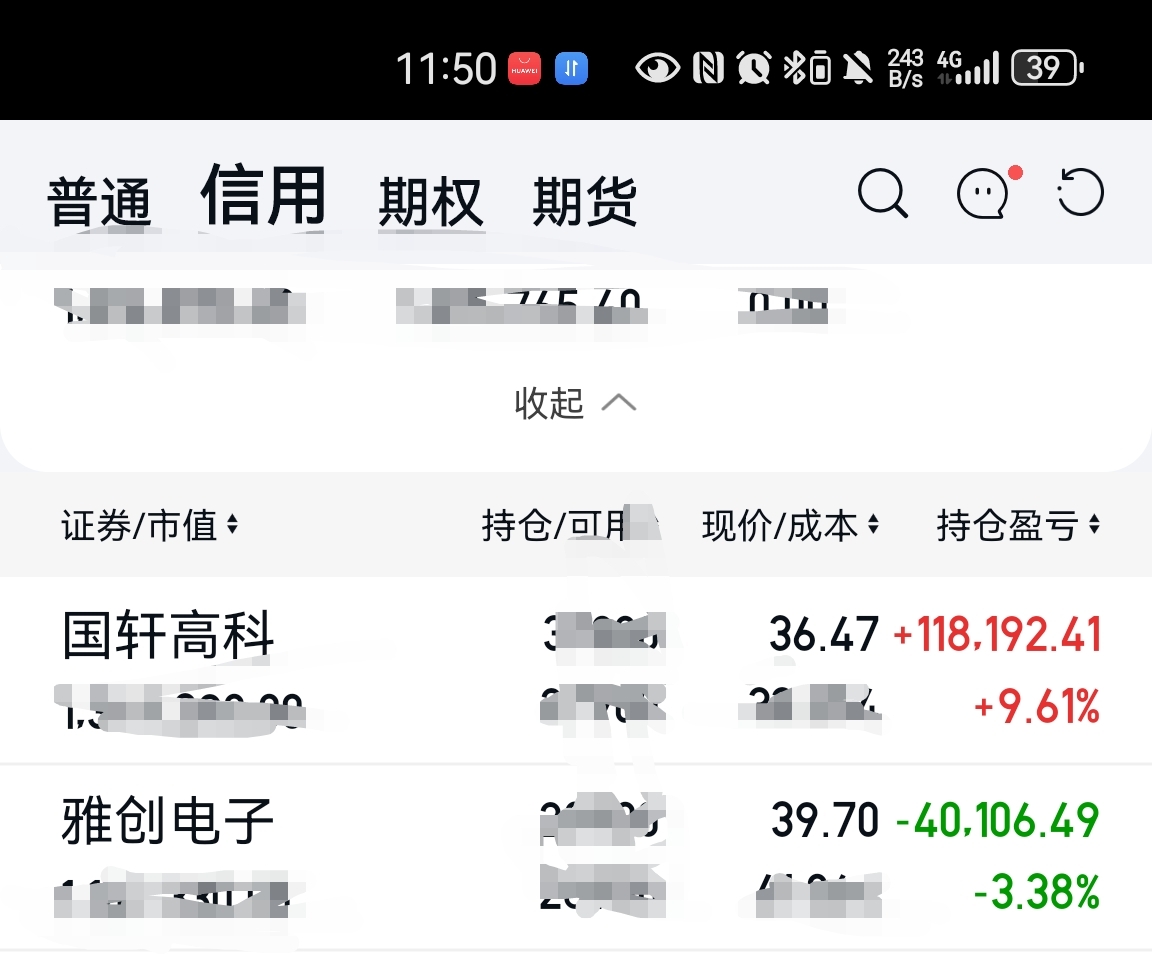Tap the Huawei AppGallery status bar icon
The width and height of the screenshot is (1152, 963).
coord(525,68)
